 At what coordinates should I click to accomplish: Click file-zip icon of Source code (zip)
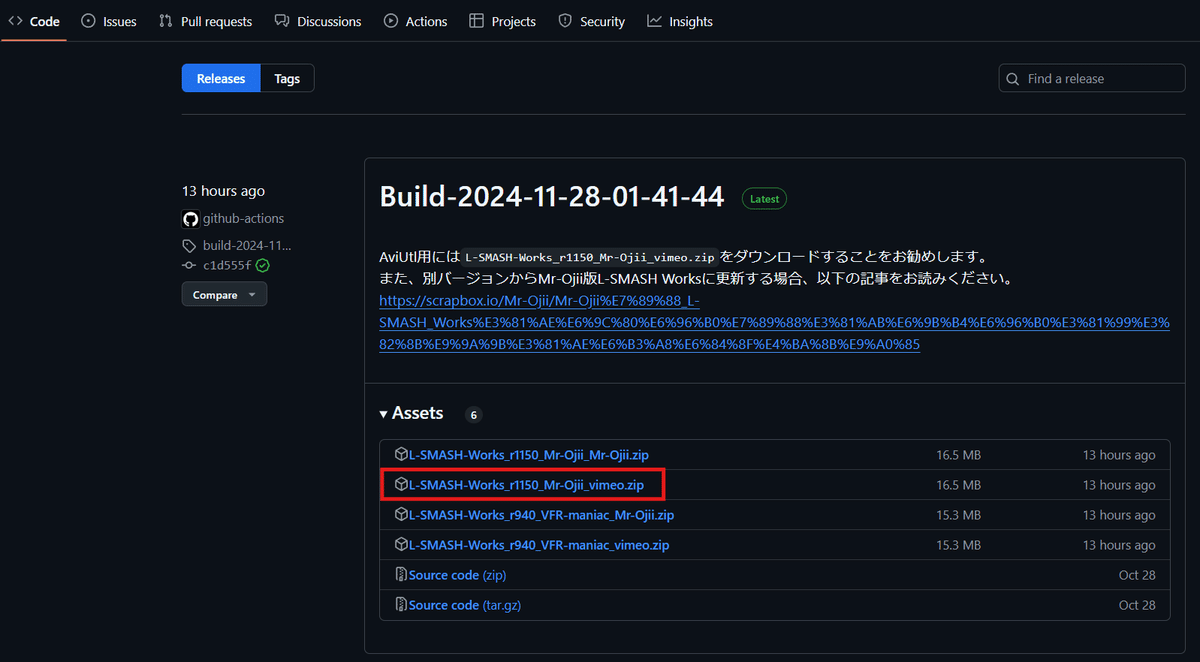(401, 575)
